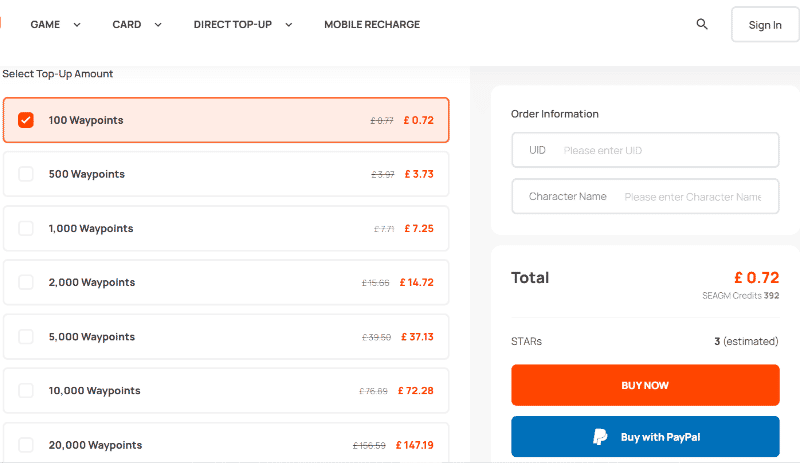800x463 pixels.
Task: Open the search magnifier icon
Action: coord(702,24)
